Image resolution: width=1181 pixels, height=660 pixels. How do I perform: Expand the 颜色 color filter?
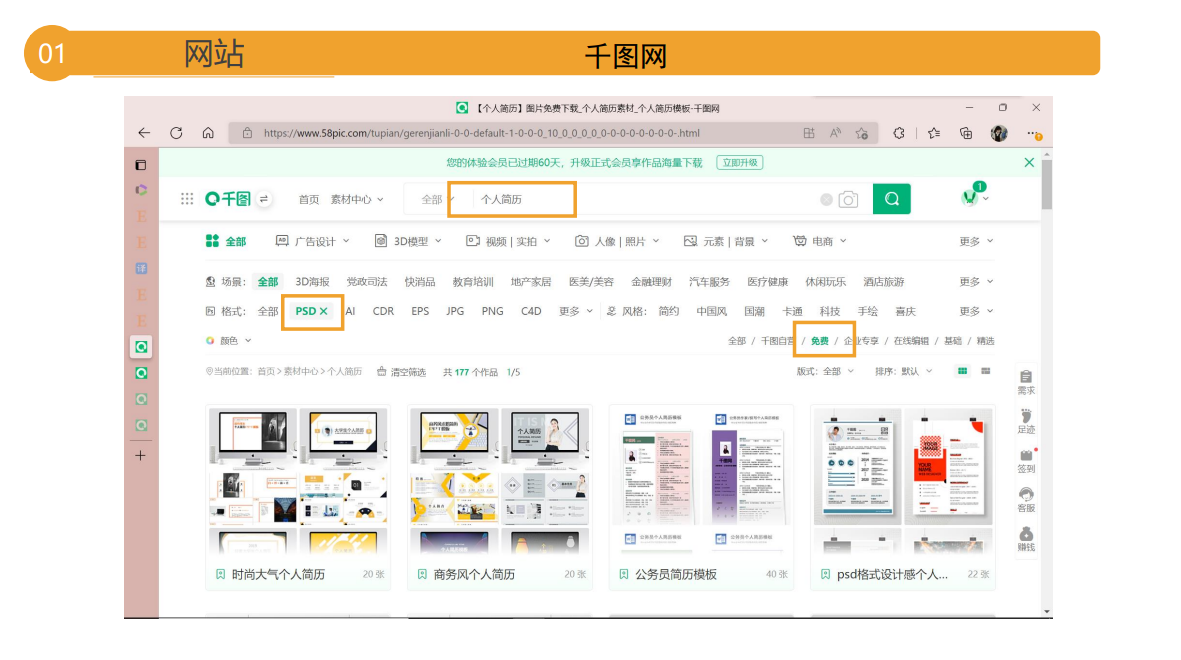(229, 341)
